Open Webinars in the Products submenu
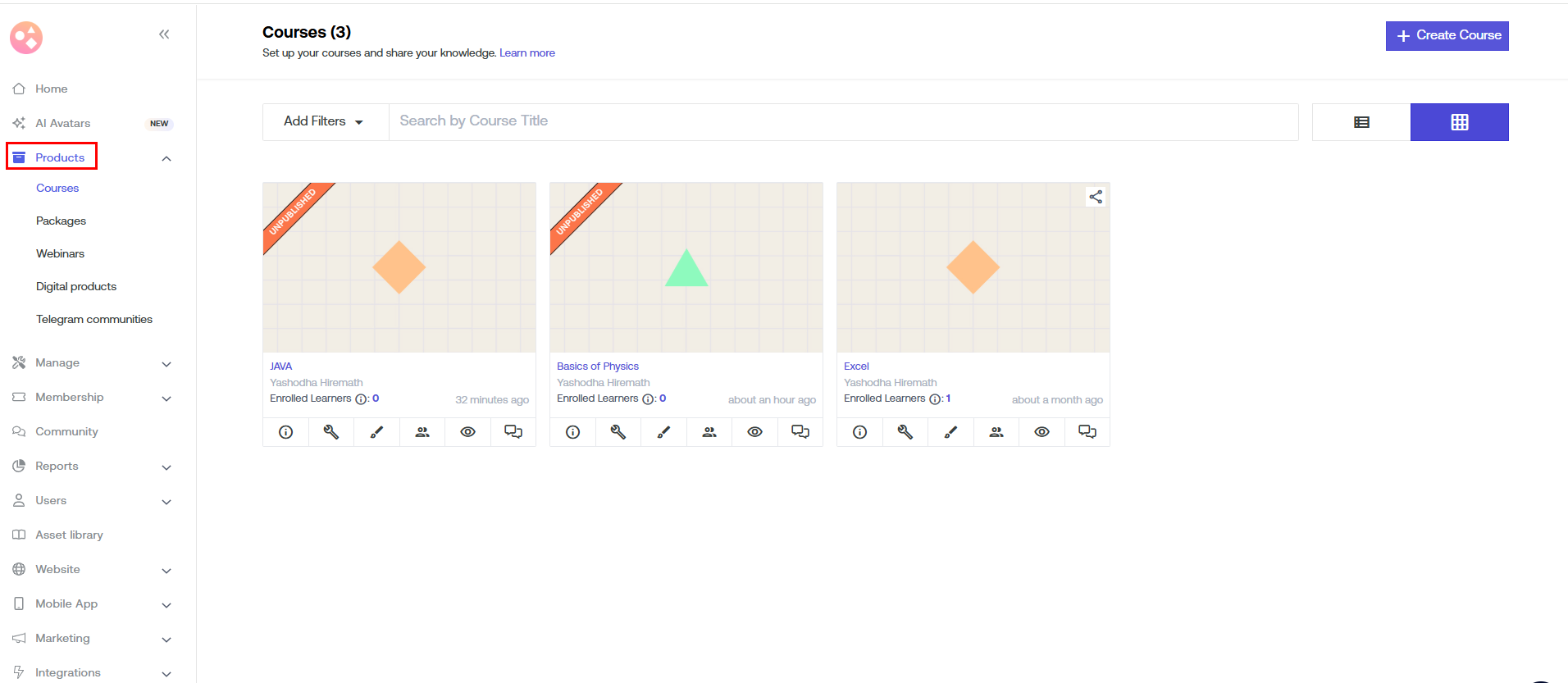Image resolution: width=1568 pixels, height=683 pixels. [60, 253]
